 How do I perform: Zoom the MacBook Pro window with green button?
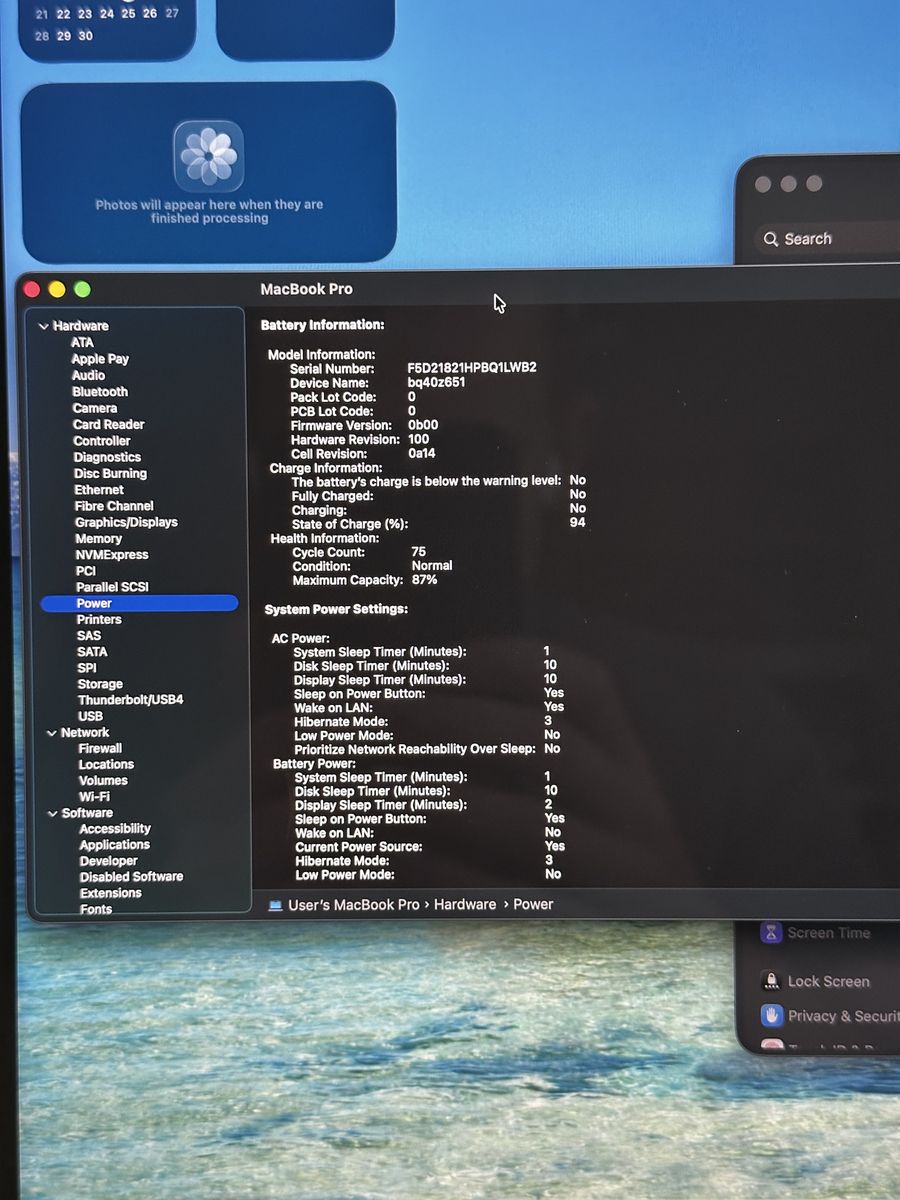coord(83,290)
